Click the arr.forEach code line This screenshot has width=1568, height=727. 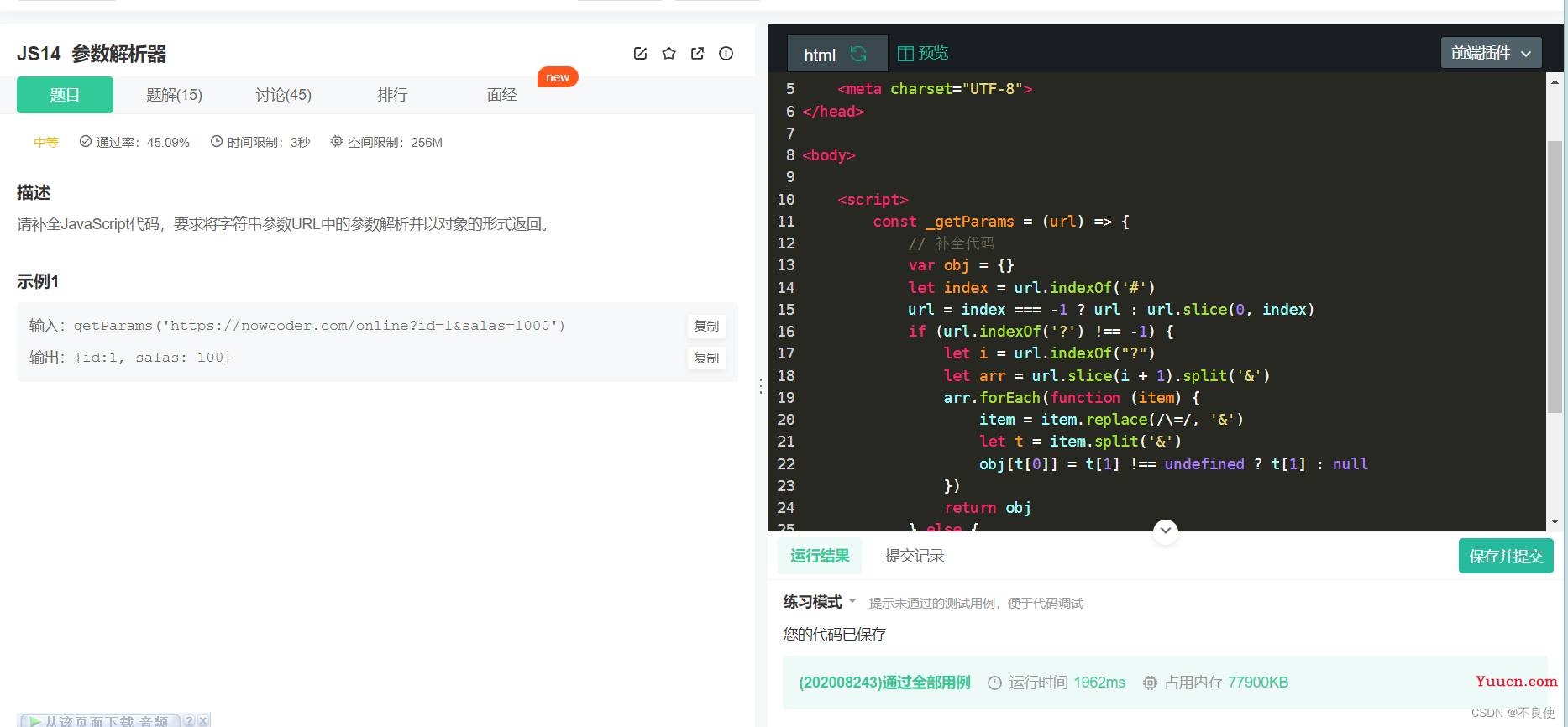(x=1072, y=398)
